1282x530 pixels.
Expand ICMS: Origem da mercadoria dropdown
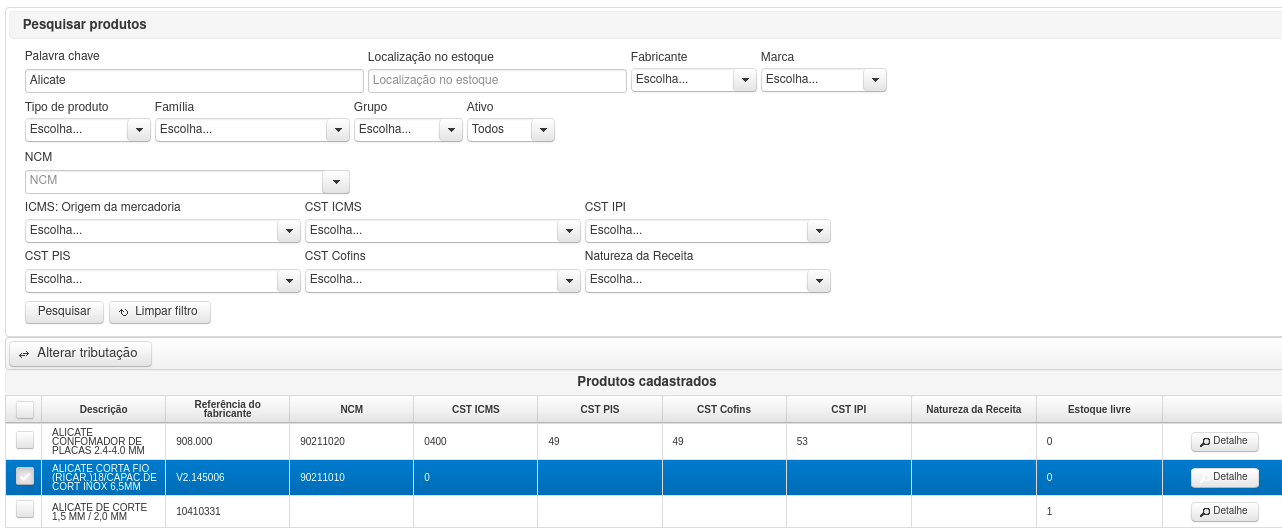coord(162,231)
